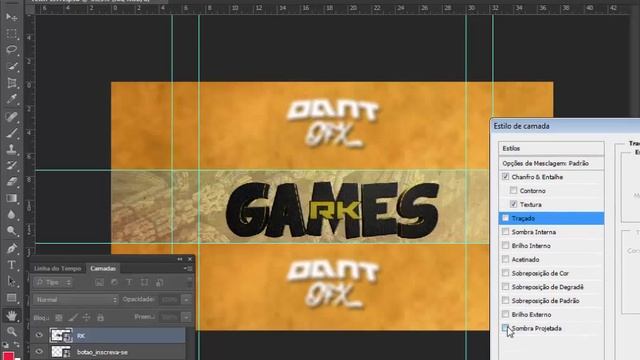Select the Path Selection tool
The height and width of the screenshot is (360, 640).
11,281
